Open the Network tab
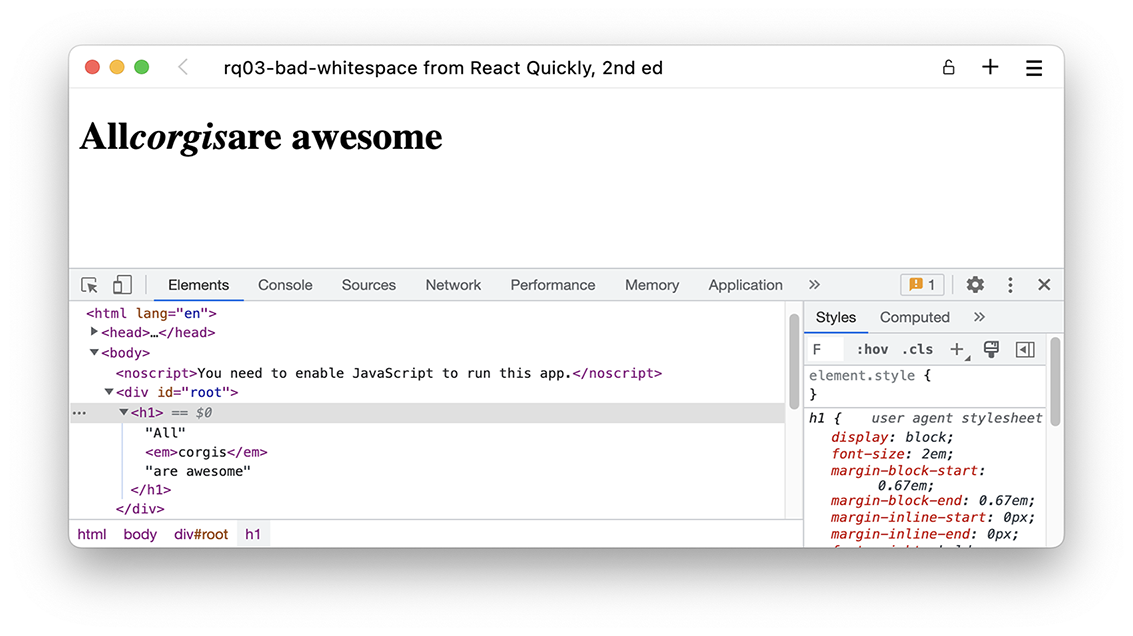Viewport: 1133px width, 636px height. point(453,285)
